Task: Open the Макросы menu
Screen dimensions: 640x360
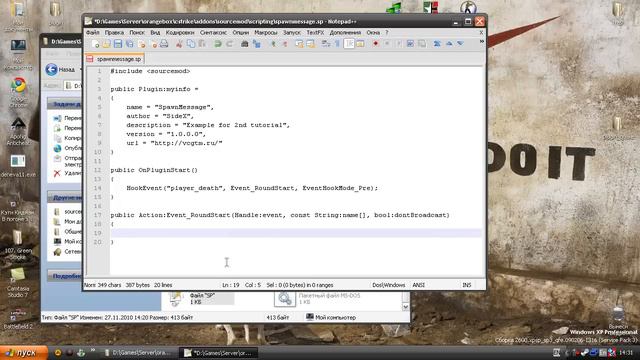Action: click(265, 32)
